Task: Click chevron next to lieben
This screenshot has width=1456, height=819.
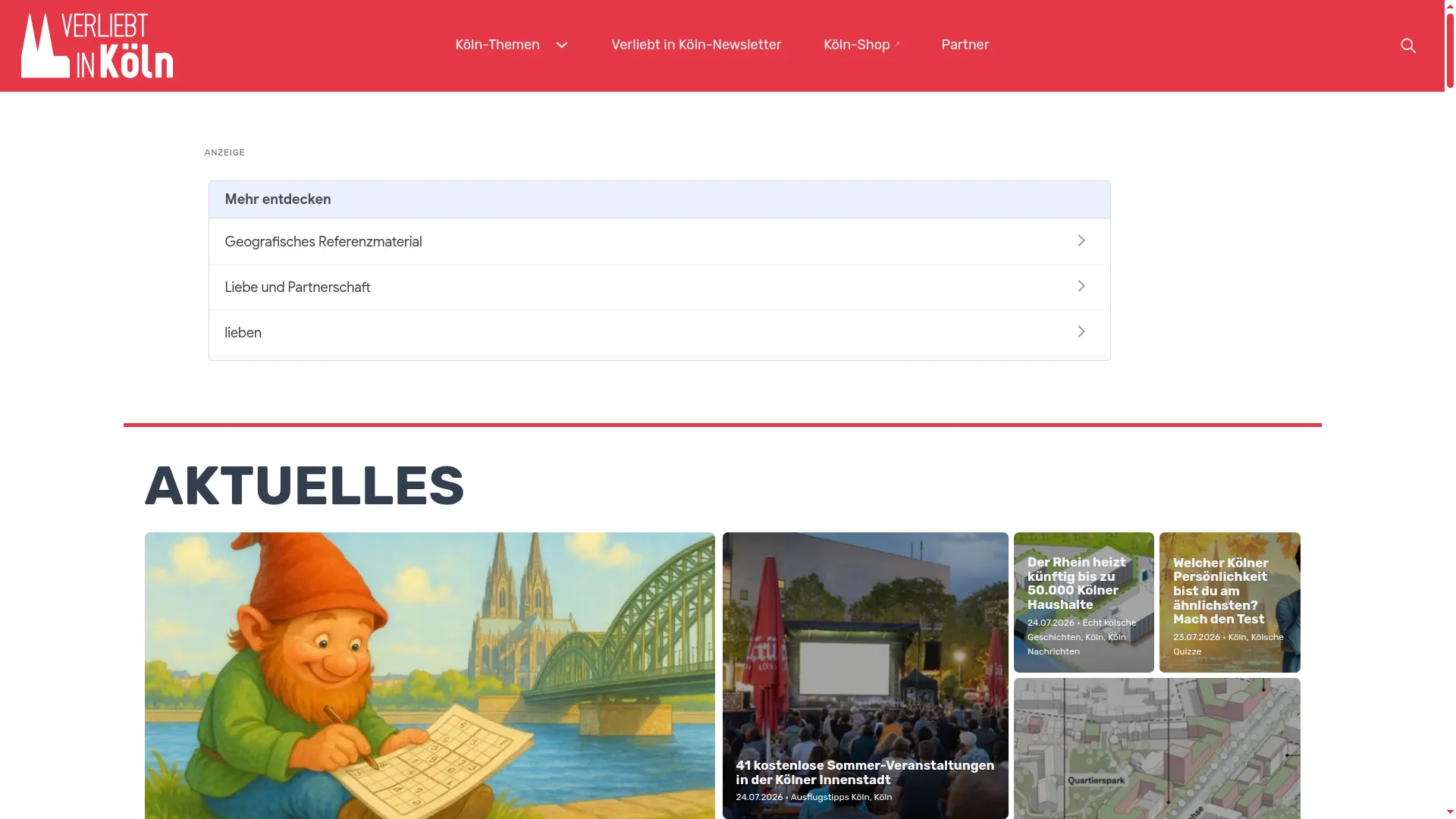Action: 1081,331
